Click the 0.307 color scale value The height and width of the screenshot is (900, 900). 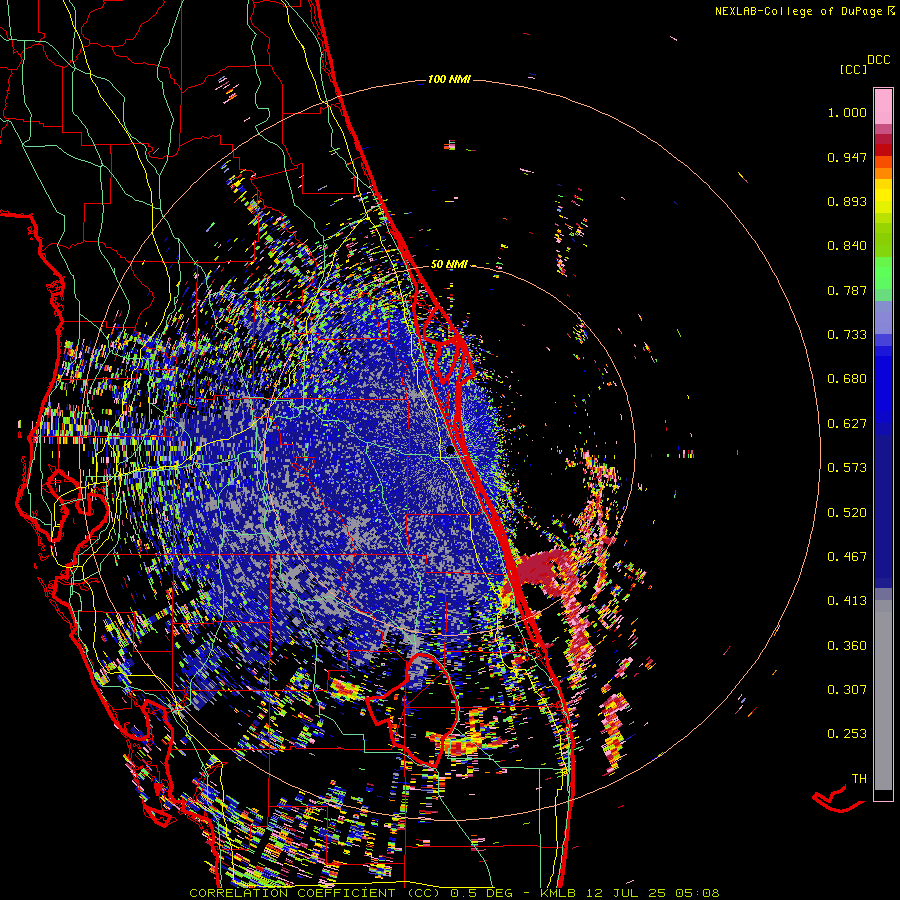pos(847,689)
